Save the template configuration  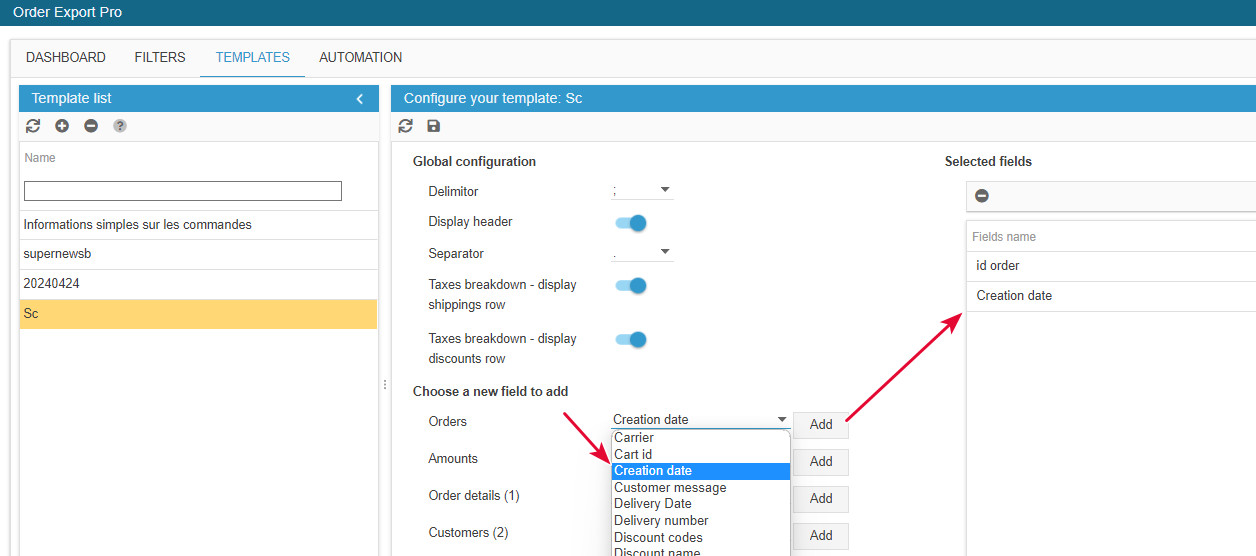[x=433, y=126]
